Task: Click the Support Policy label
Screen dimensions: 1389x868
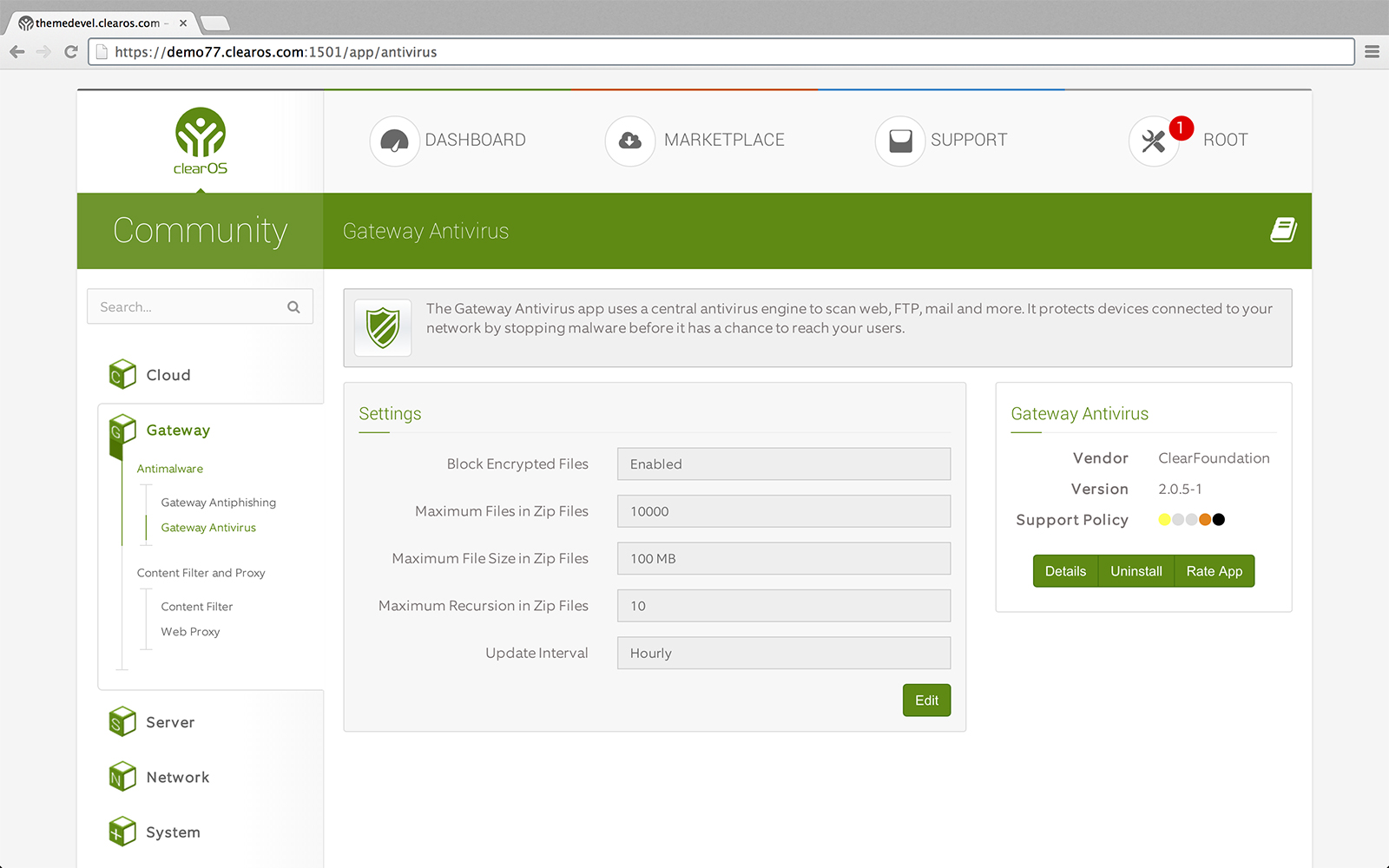Action: (x=1072, y=520)
